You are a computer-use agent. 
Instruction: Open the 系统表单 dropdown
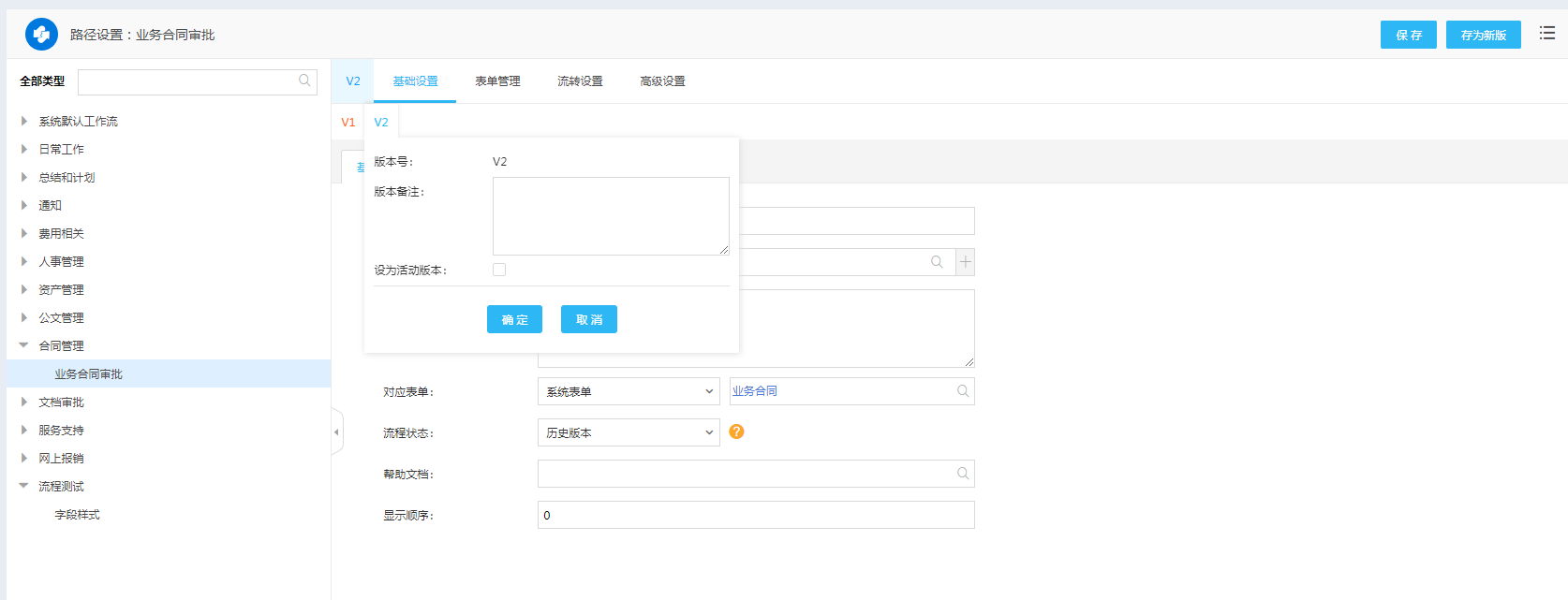(628, 391)
